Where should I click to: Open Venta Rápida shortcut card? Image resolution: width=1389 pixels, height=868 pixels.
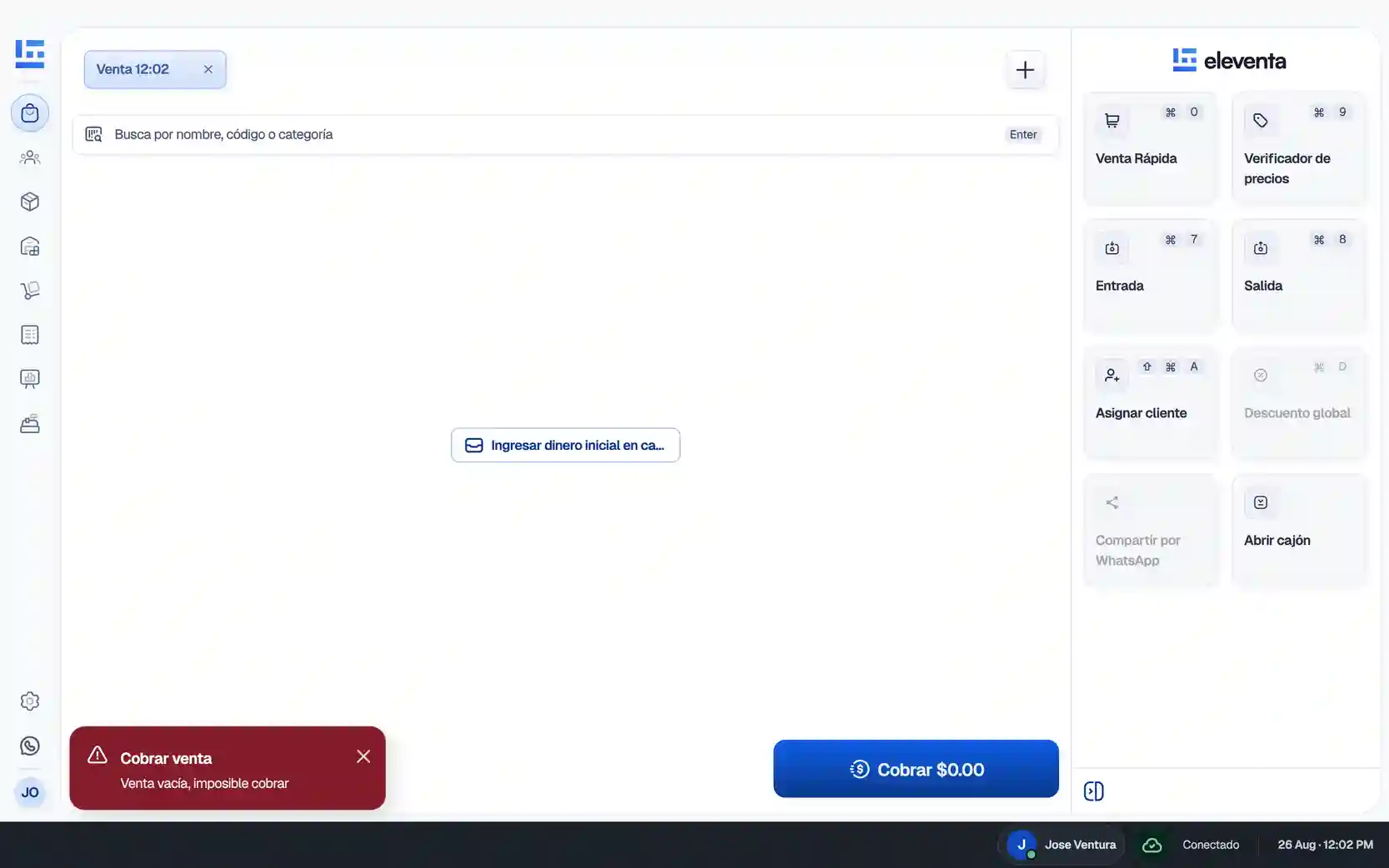(1150, 147)
